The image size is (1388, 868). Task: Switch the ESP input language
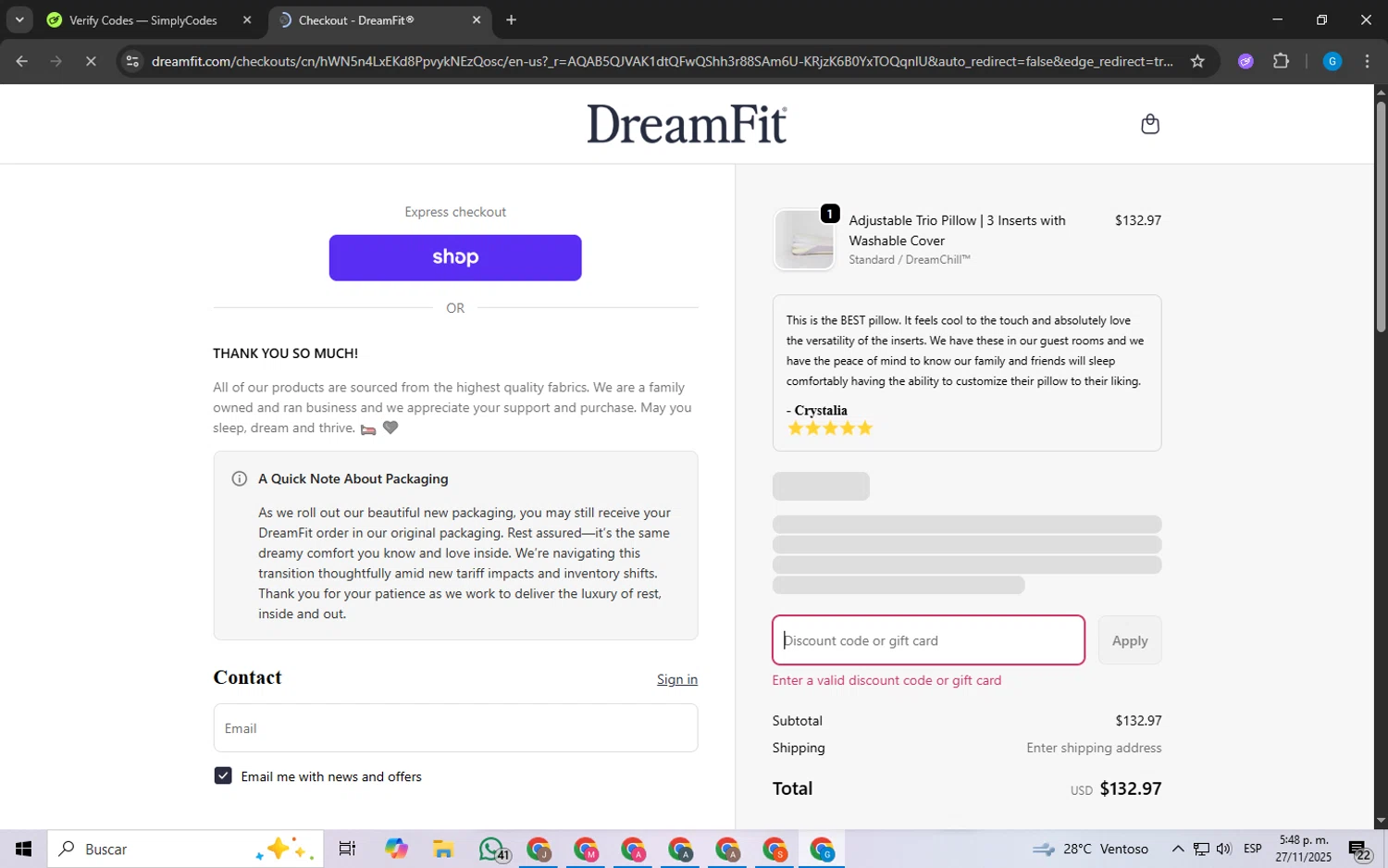coord(1253,849)
